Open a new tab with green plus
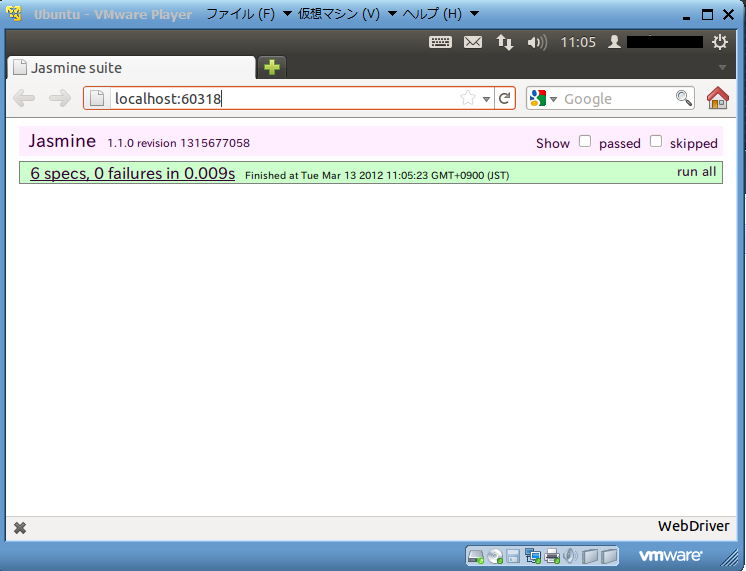Screen dimensions: 746x571 [272, 67]
